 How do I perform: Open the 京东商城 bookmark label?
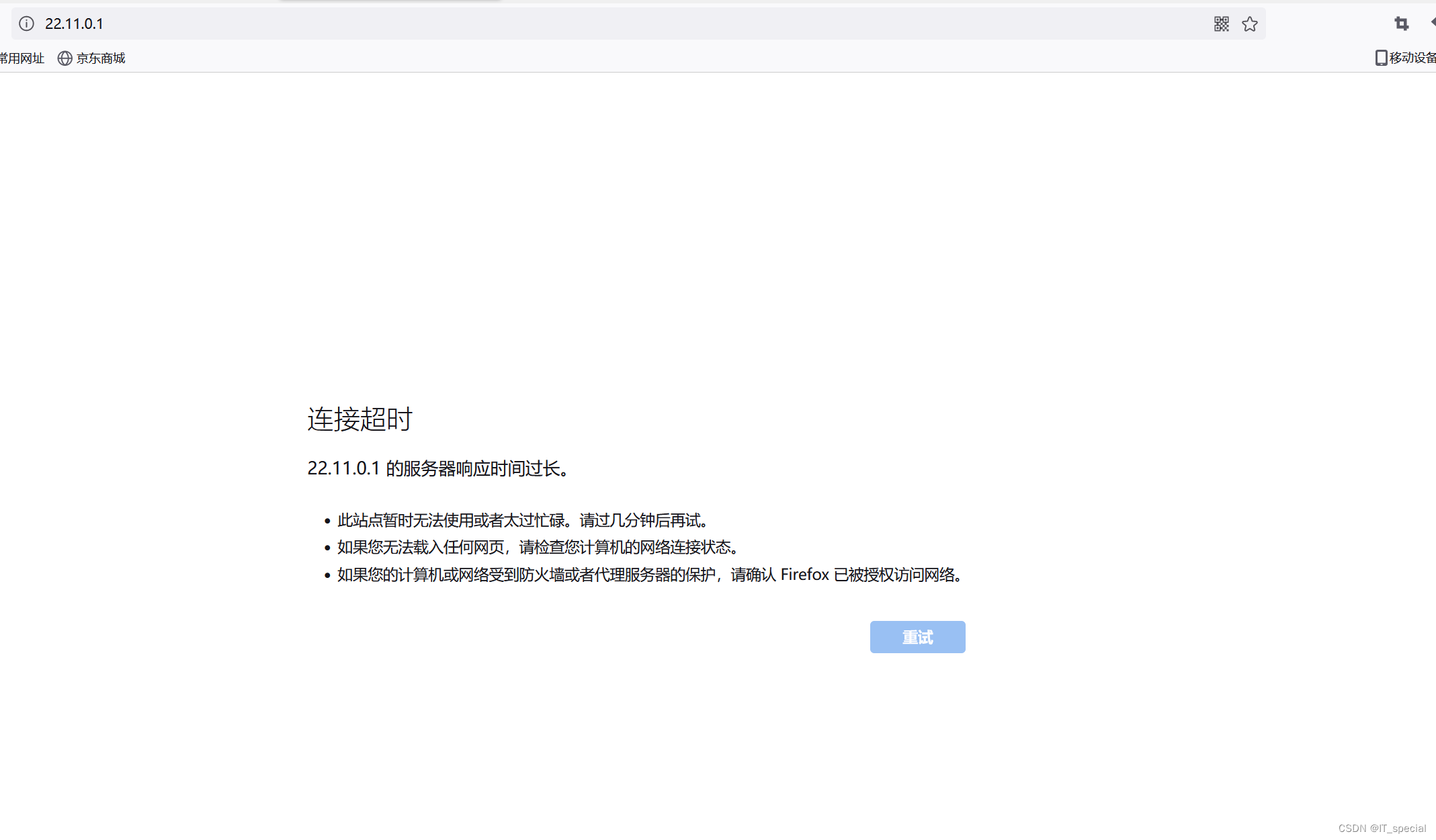click(x=101, y=58)
